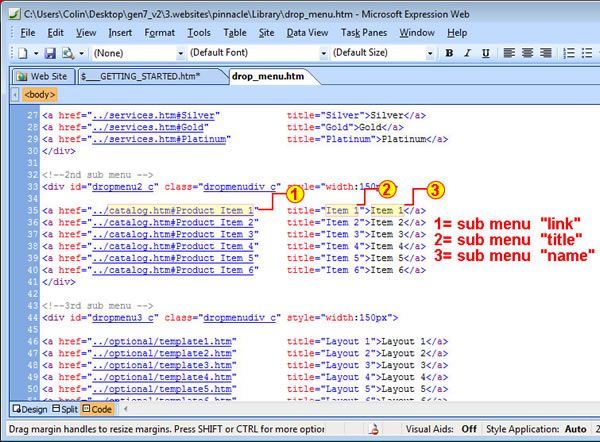Click the New document icon
Image resolution: width=600 pixels, height=442 pixels.
21,53
